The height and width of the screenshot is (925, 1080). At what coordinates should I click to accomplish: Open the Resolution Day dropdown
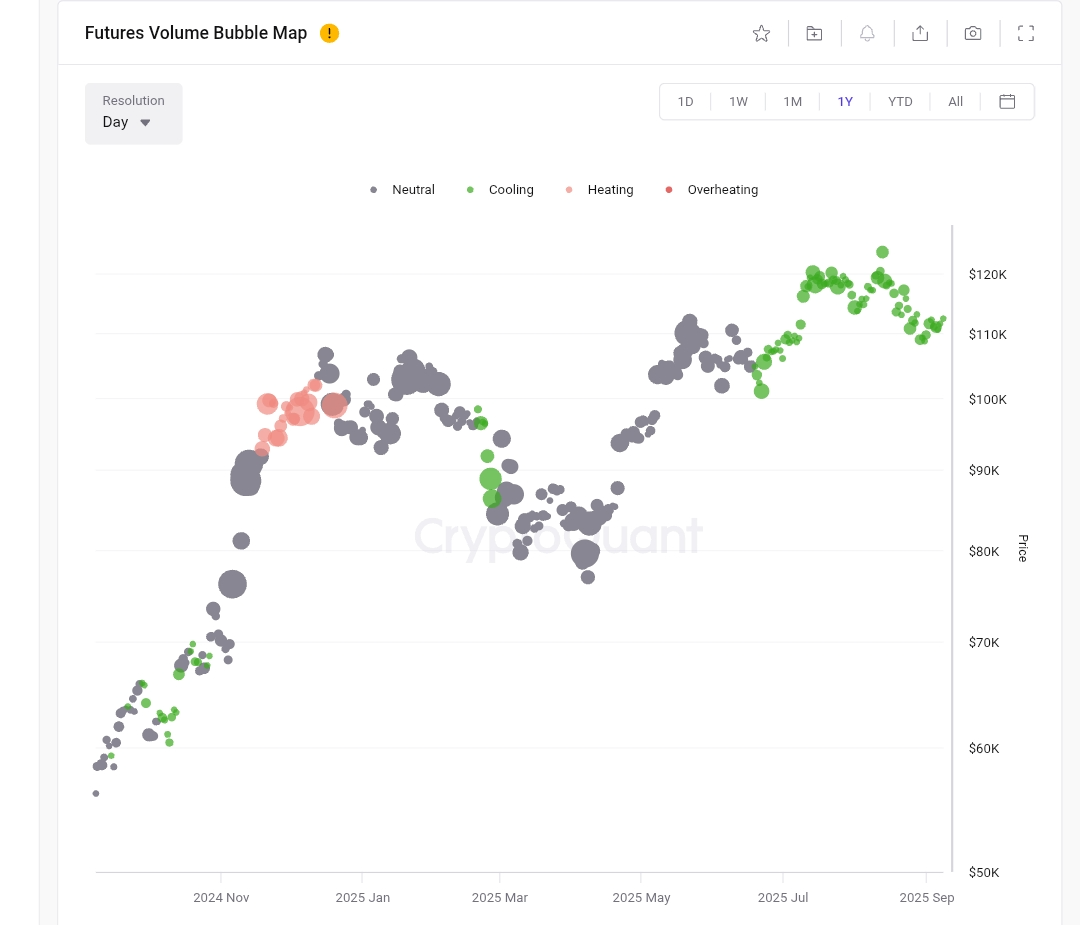(133, 113)
